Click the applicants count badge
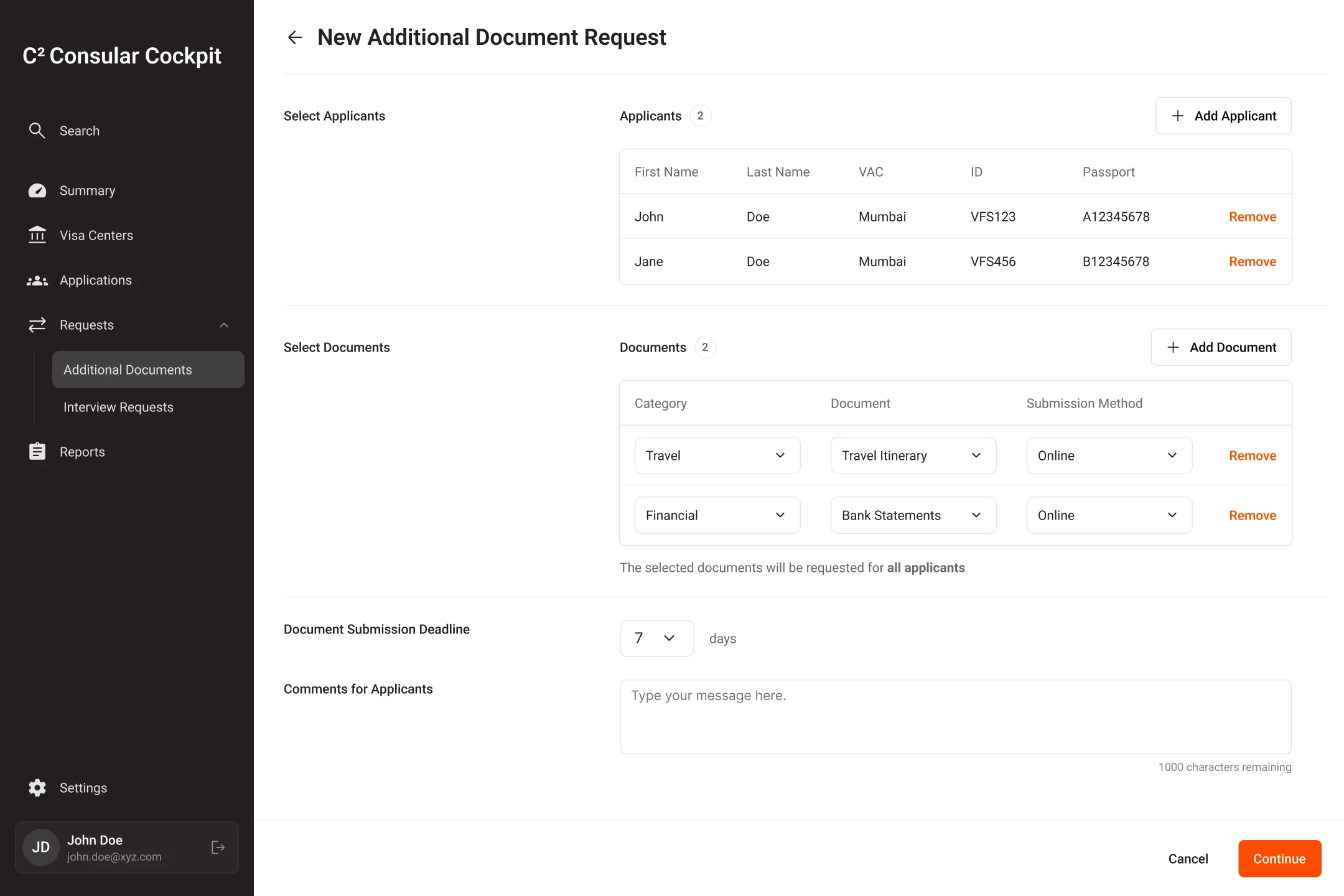The width and height of the screenshot is (1344, 896). 701,116
